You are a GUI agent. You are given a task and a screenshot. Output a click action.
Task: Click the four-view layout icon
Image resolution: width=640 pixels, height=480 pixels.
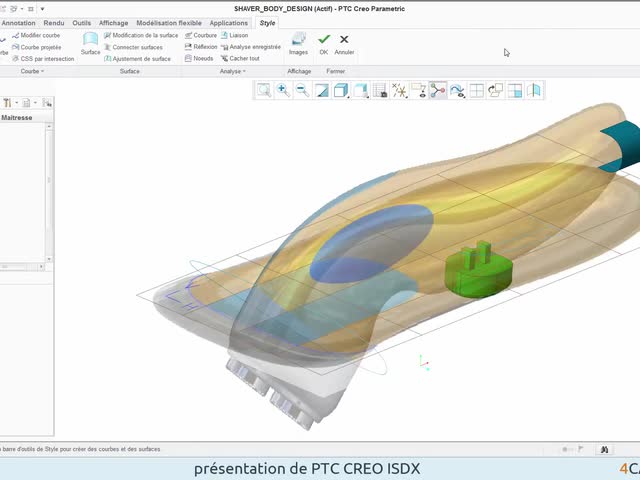point(476,90)
